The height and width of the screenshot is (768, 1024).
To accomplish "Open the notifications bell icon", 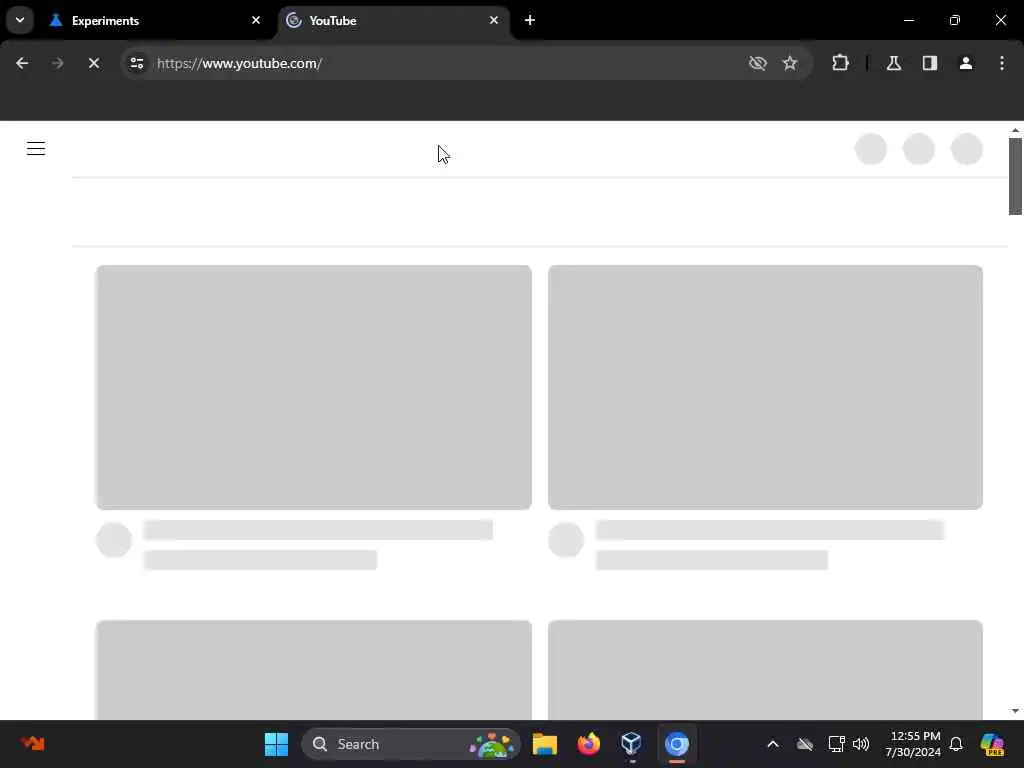I will pyautogui.click(x=956, y=744).
